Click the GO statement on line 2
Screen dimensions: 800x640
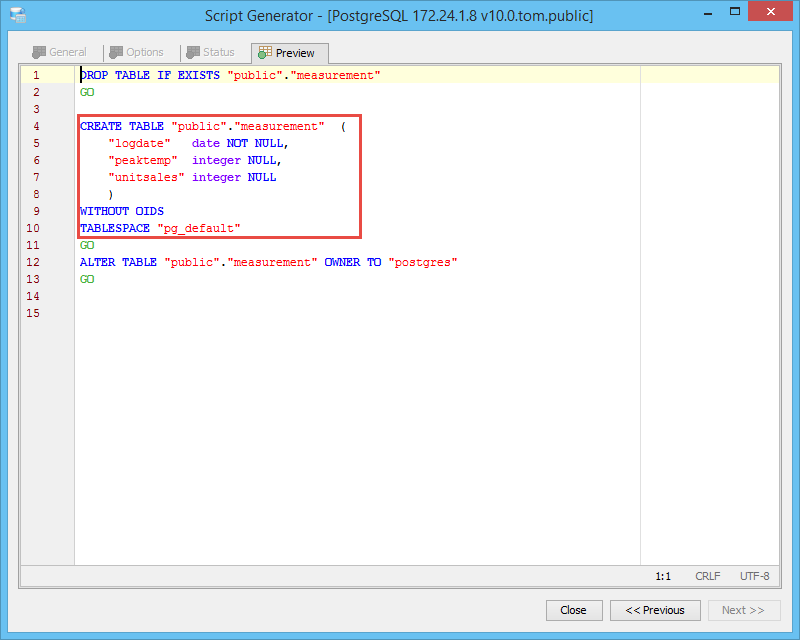[x=87, y=92]
